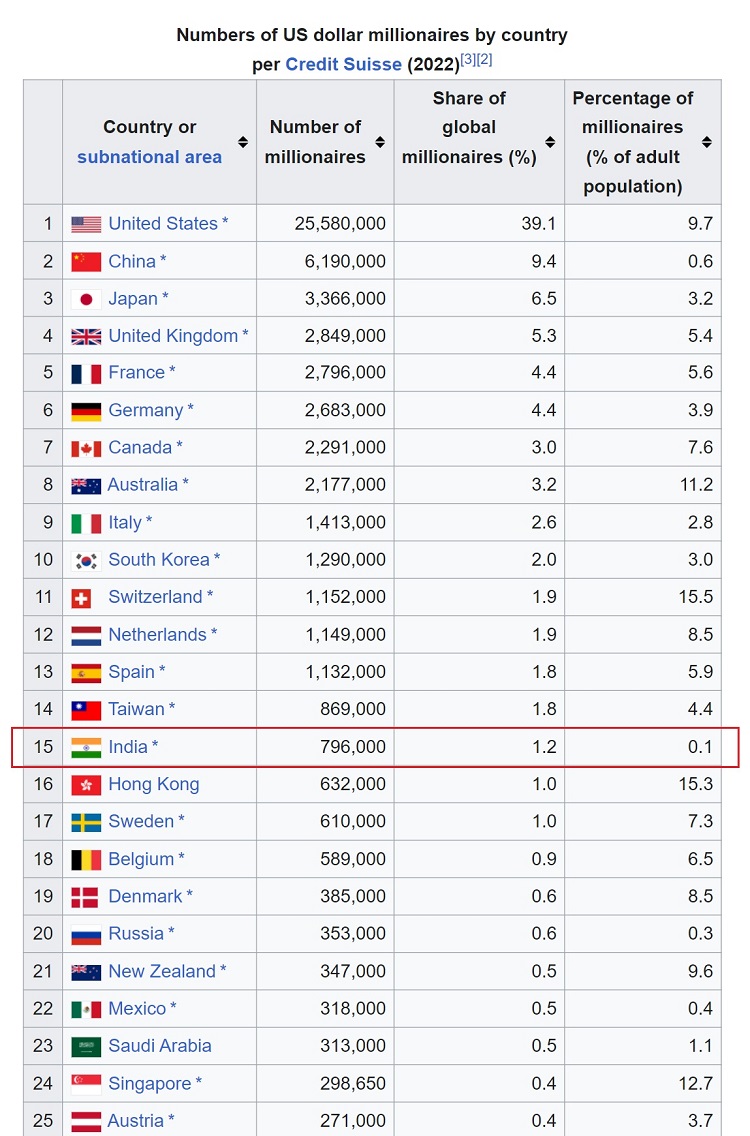Open the Credit Suisse link in caption
This screenshot has width=750, height=1136.
(343, 64)
